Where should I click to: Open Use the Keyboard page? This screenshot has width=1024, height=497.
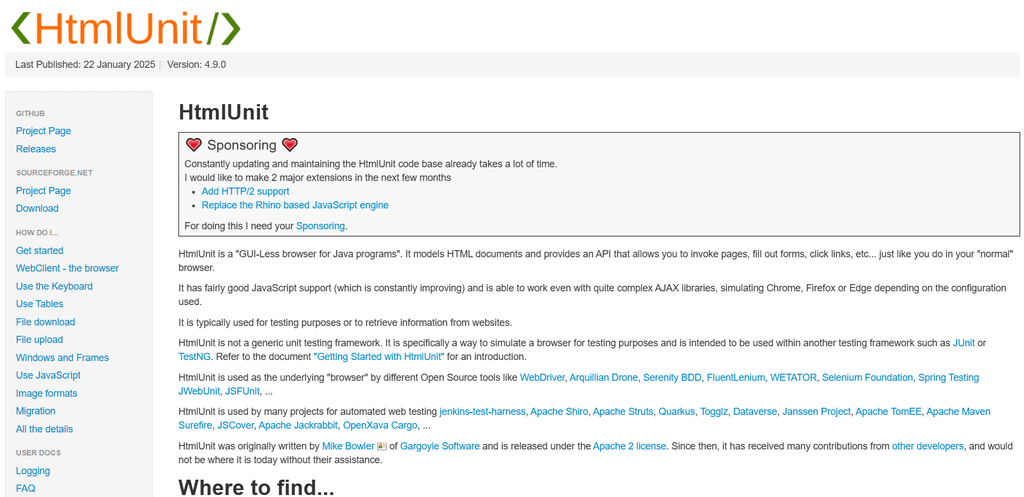(54, 286)
